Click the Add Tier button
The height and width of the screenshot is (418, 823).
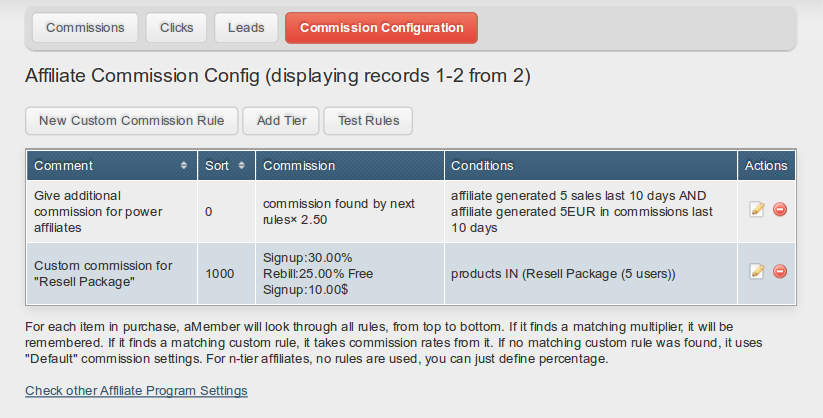click(281, 121)
